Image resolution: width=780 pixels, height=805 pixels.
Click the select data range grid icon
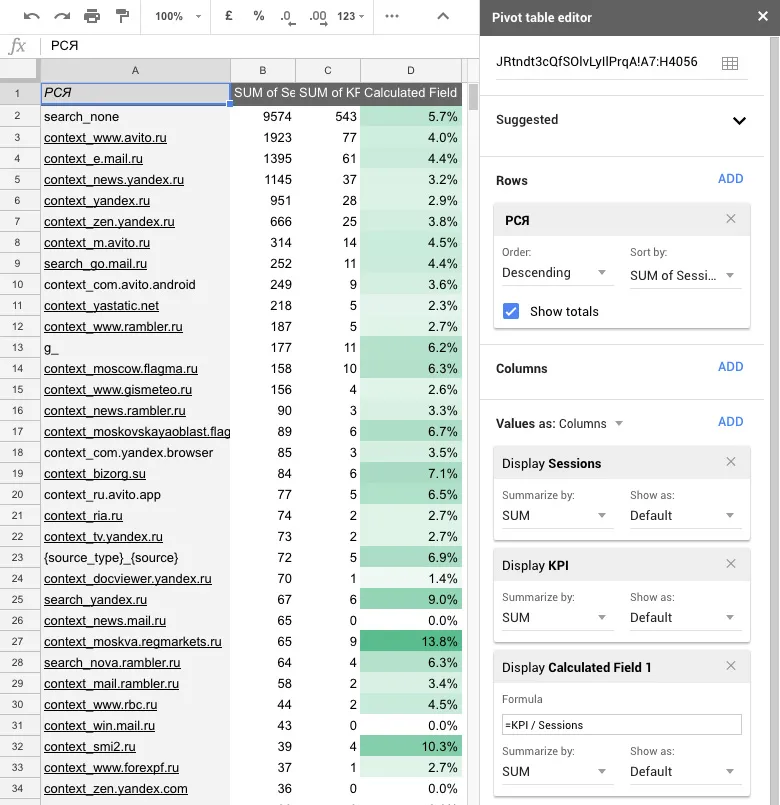pos(730,63)
